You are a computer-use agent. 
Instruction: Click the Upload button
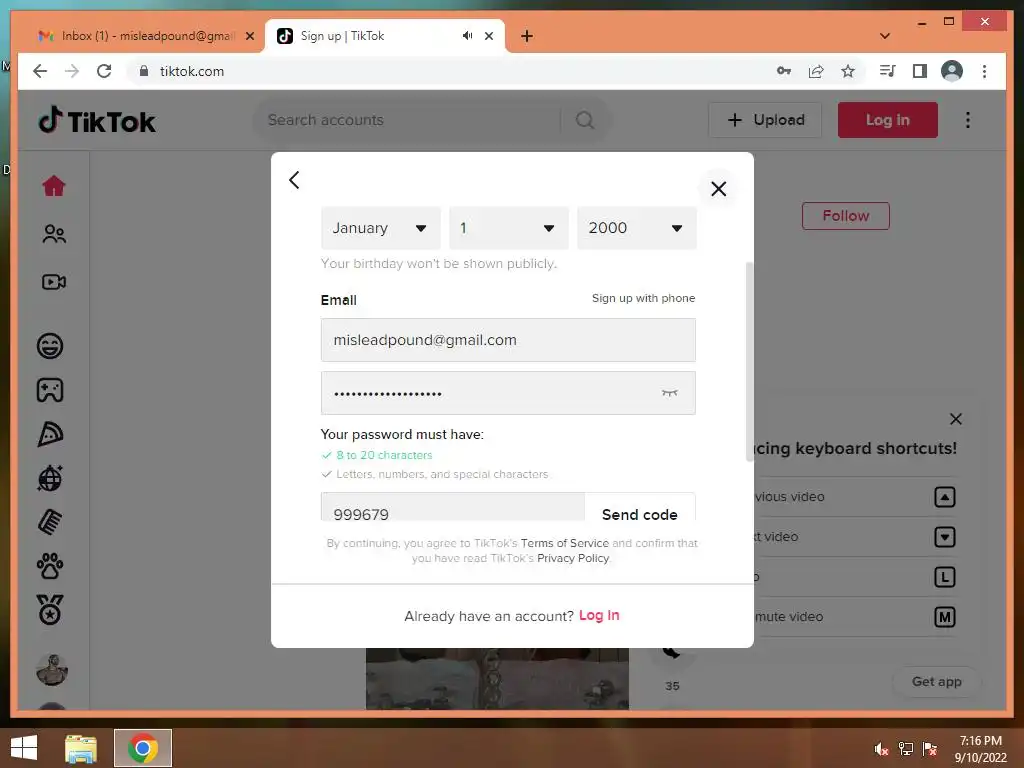point(765,120)
